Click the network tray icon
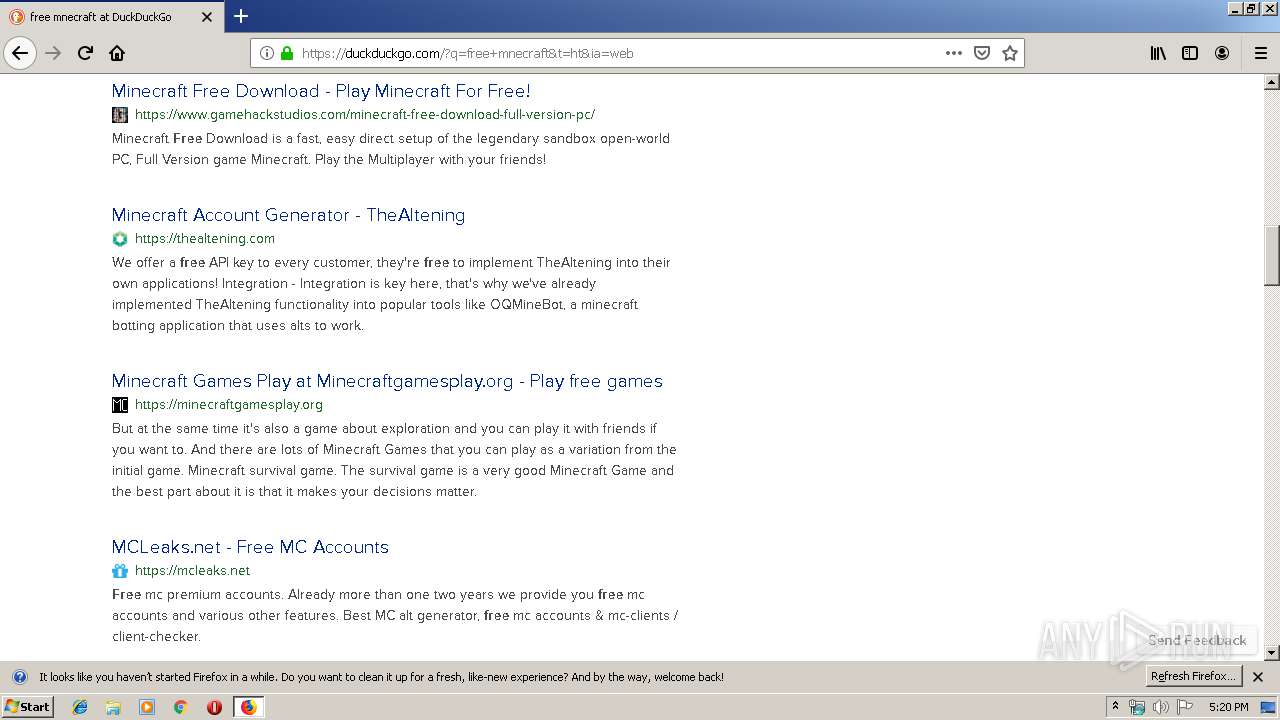The width and height of the screenshot is (1280, 720). pos(1137,707)
